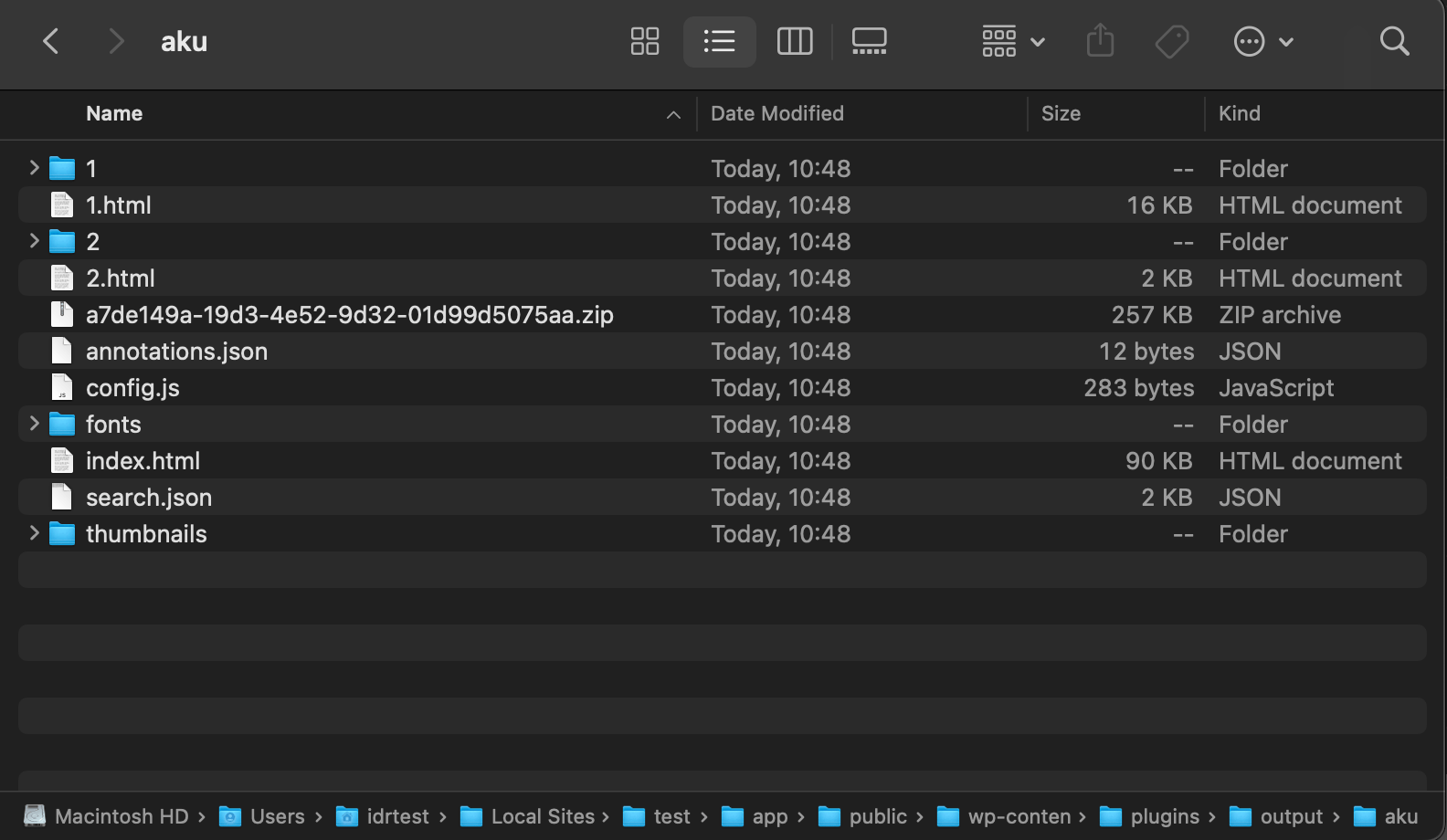Select the index.html file
This screenshot has width=1447, height=840.
tap(143, 461)
